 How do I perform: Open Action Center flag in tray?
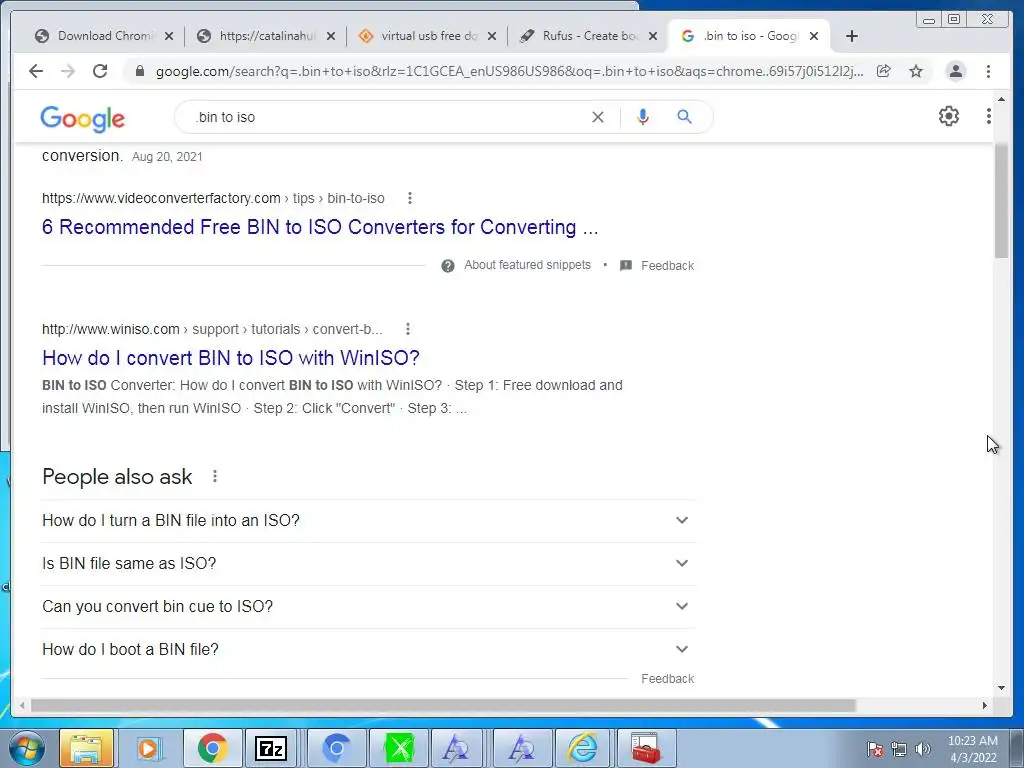click(874, 749)
